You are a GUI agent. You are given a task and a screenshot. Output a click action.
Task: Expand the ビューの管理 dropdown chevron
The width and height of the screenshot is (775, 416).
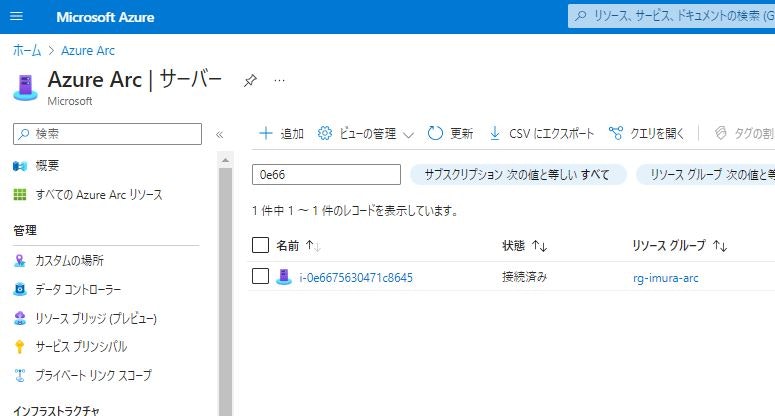pos(408,134)
